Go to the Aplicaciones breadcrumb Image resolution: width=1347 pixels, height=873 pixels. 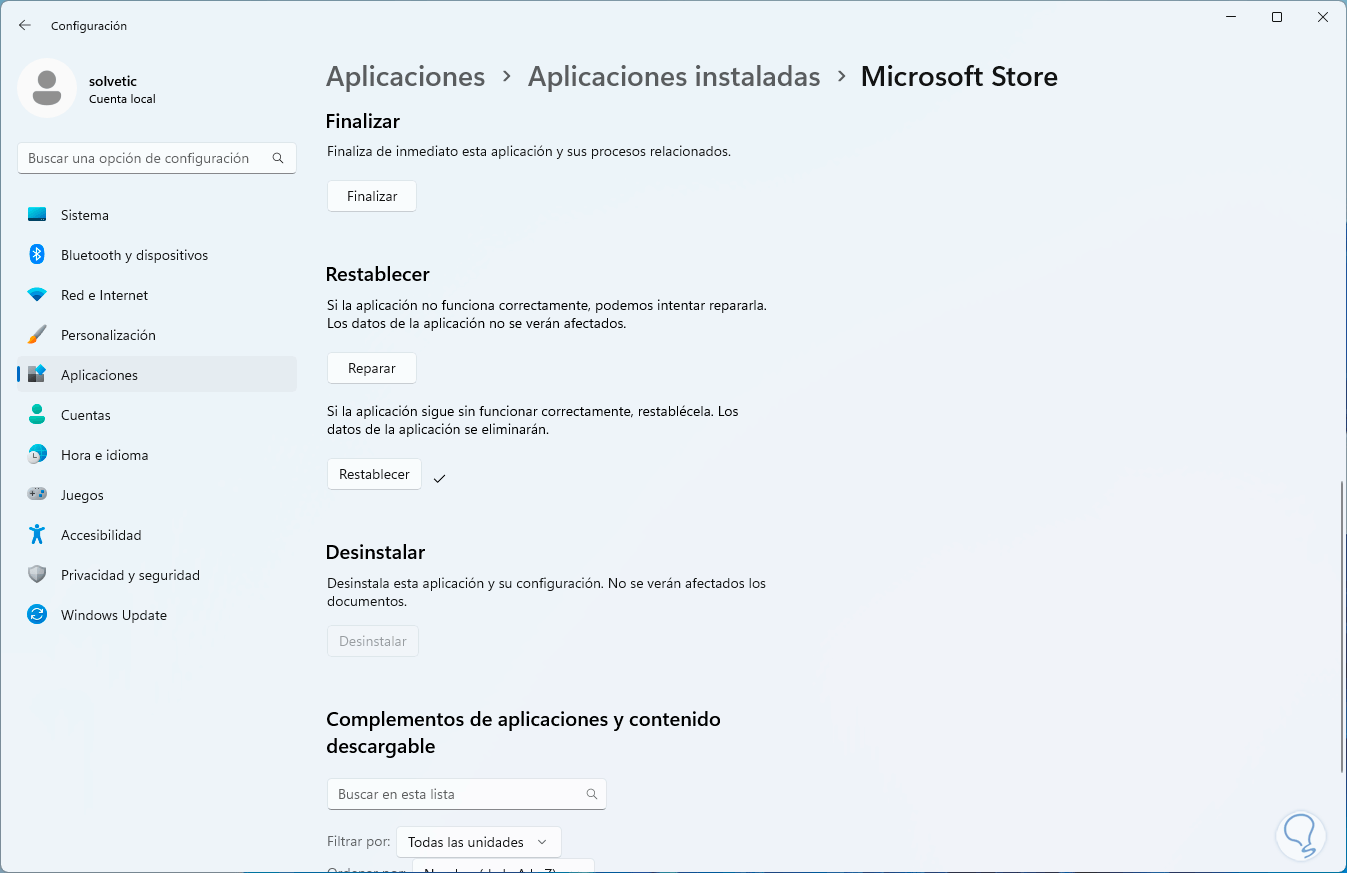(x=405, y=77)
